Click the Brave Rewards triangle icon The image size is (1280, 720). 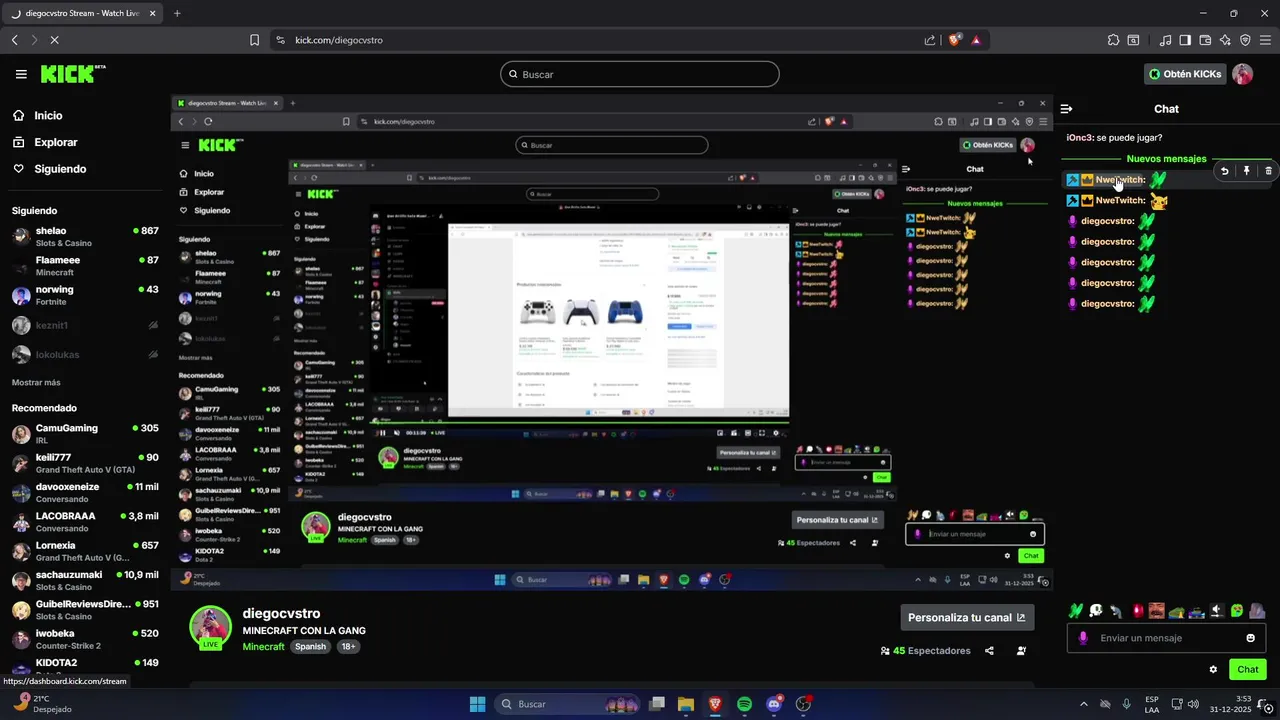976,40
